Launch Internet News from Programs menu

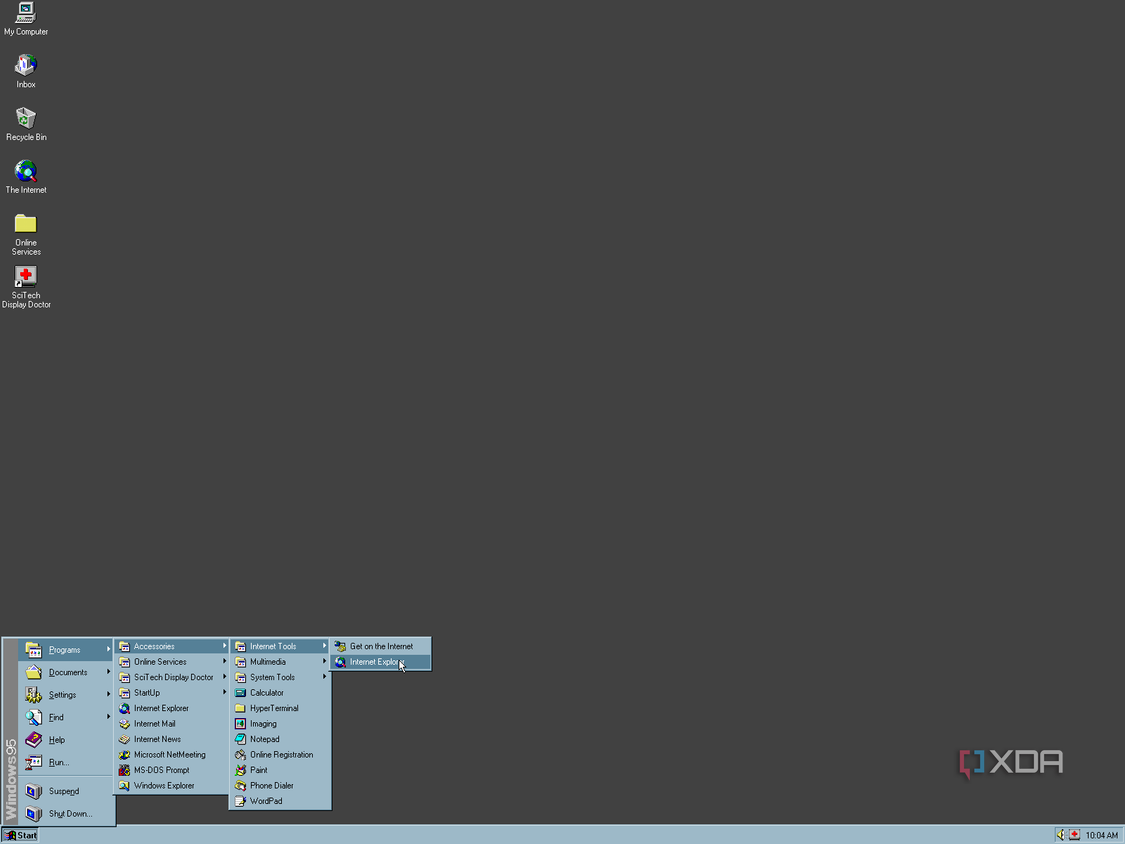click(x=172, y=739)
